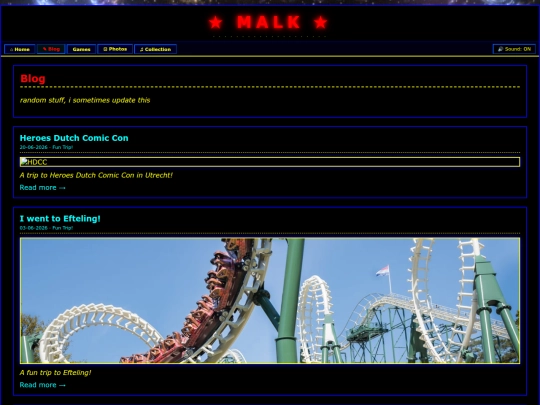Click the red Blog heading
Viewport: 540px width, 405px height.
(33, 79)
